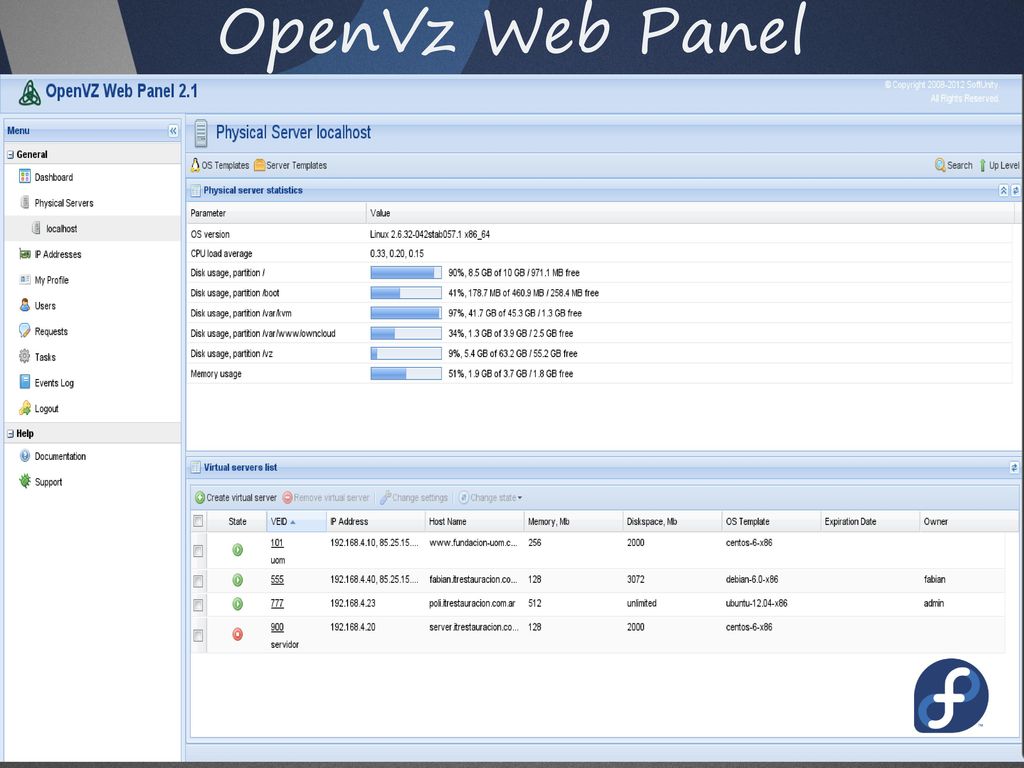Image resolution: width=1024 pixels, height=768 pixels.
Task: Click the Change settings button
Action: click(x=414, y=498)
